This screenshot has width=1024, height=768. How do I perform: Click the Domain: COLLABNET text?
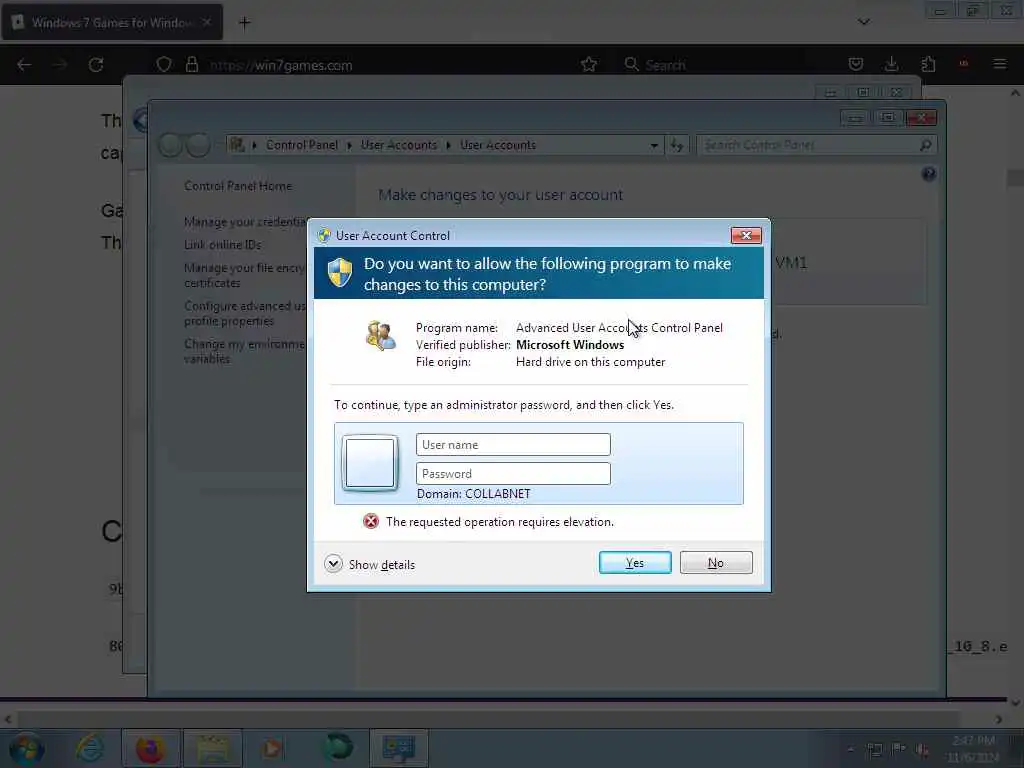(473, 494)
